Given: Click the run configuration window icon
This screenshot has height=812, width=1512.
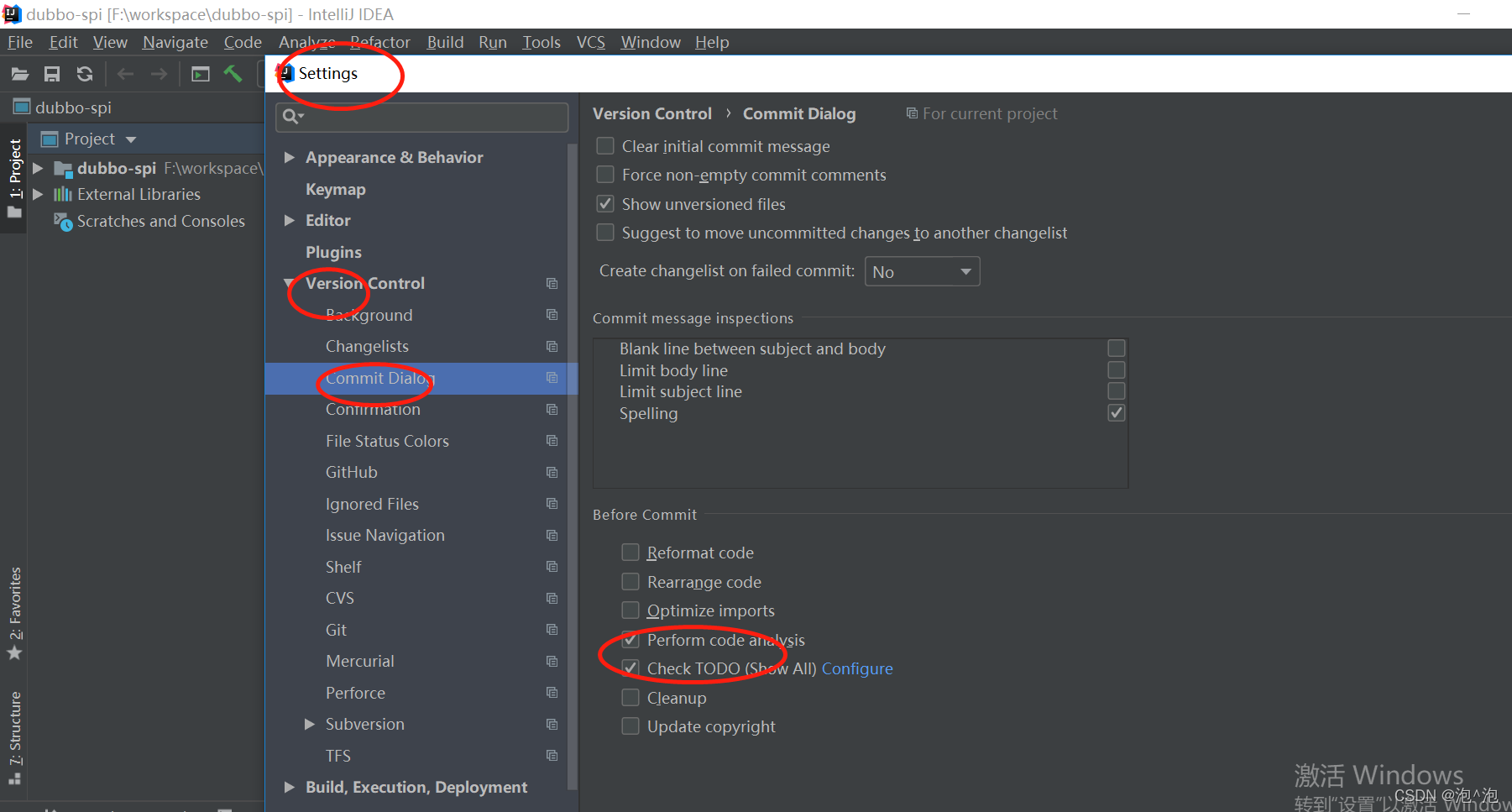Looking at the screenshot, I should [x=201, y=75].
